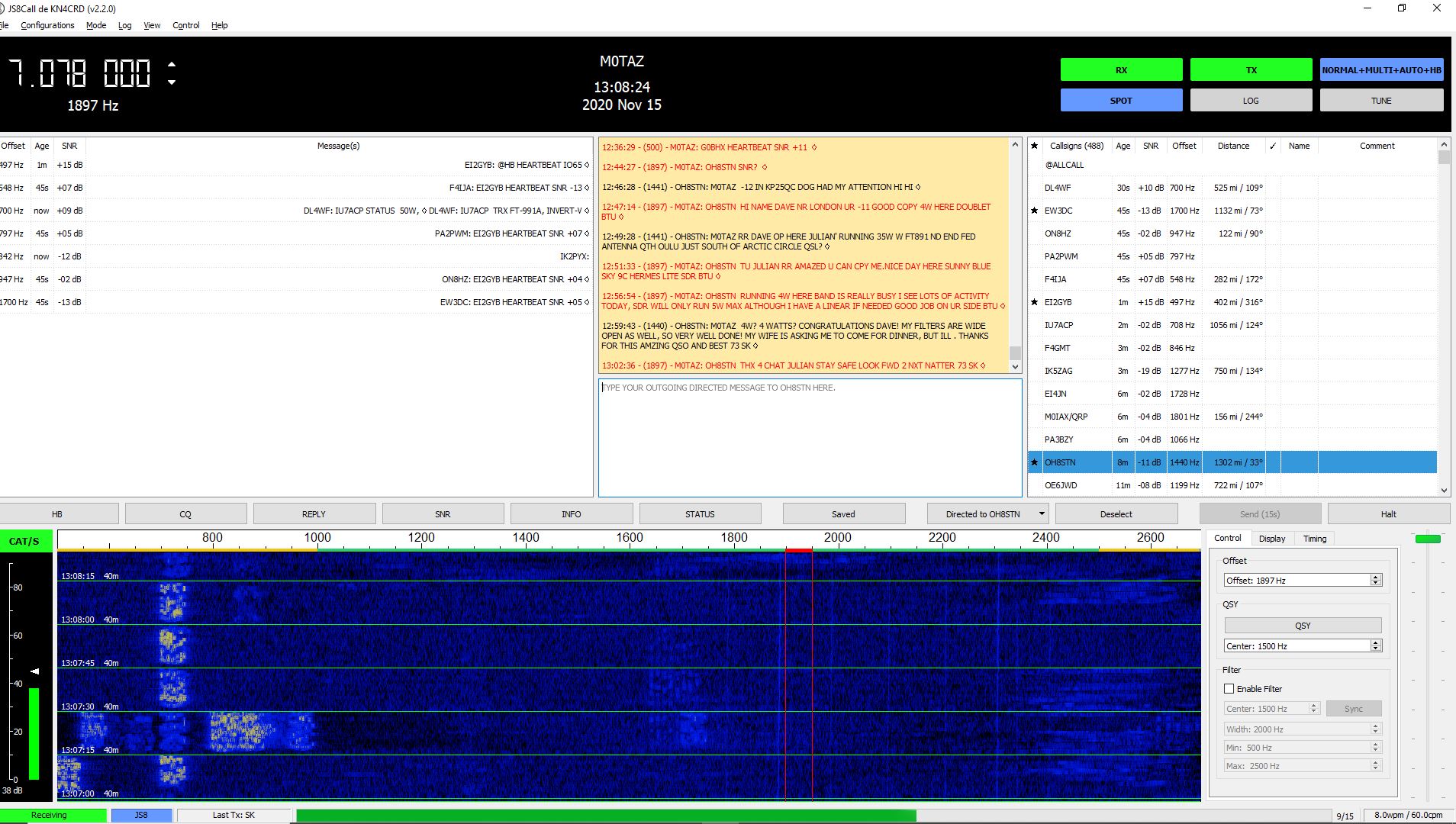Adjust QSY Center 1500 Hz spinner arrows

[x=1376, y=646]
